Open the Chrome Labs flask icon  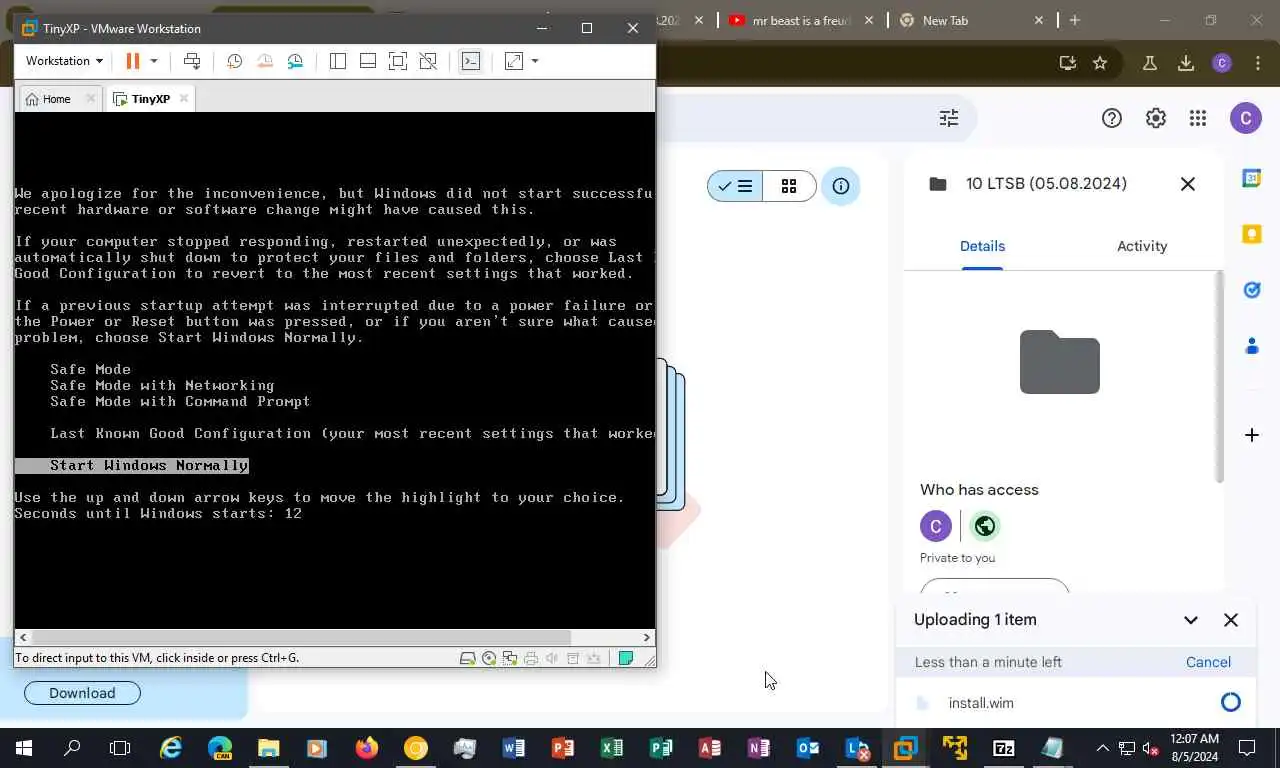click(x=1150, y=63)
